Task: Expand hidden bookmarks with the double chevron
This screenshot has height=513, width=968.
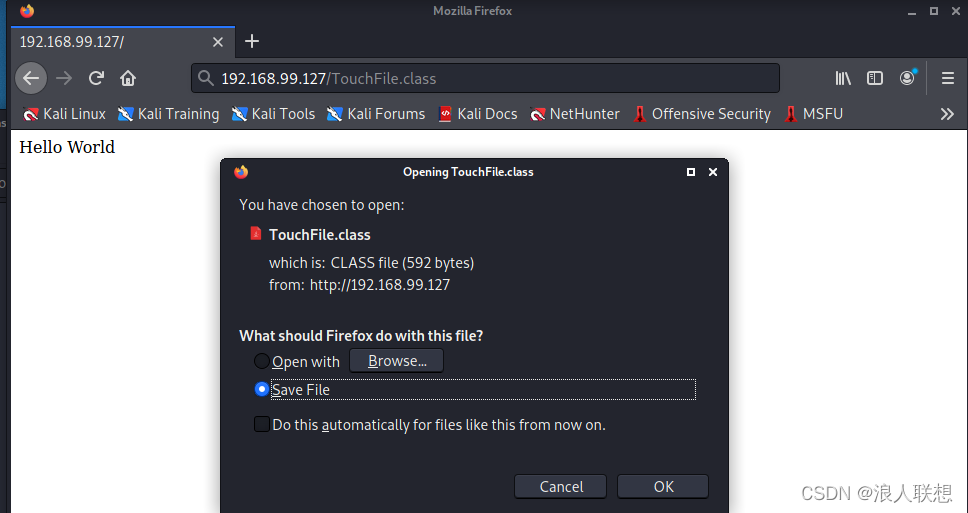Action: (x=947, y=114)
